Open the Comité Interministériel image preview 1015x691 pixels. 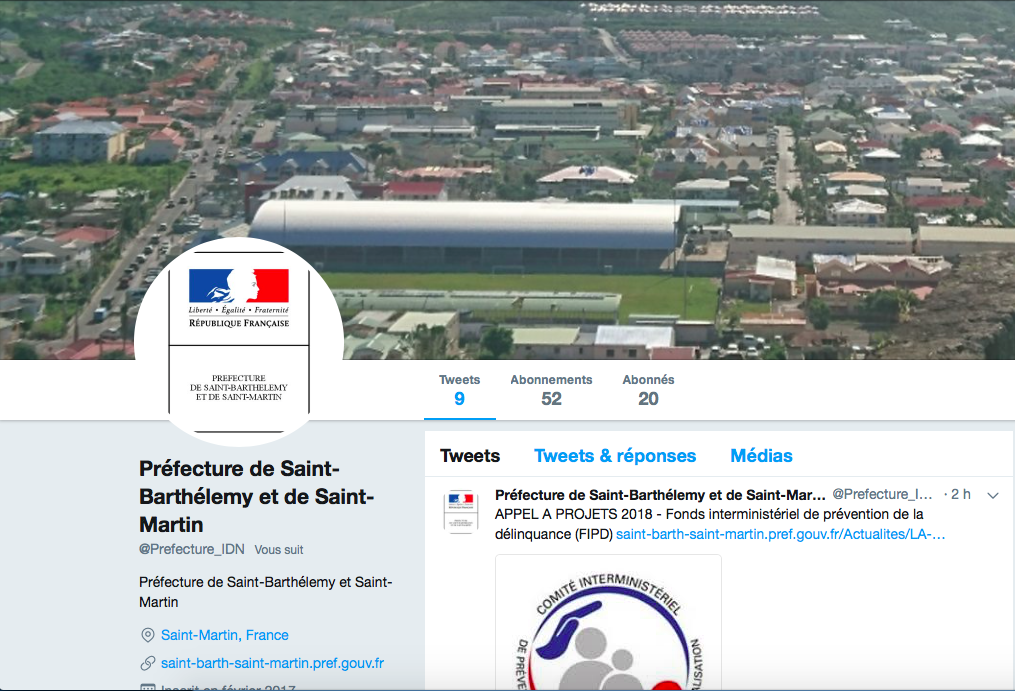tap(608, 623)
